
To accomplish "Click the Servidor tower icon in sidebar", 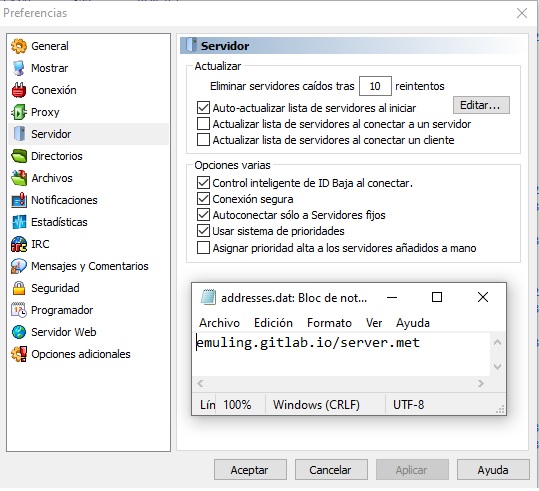I will [x=19, y=134].
